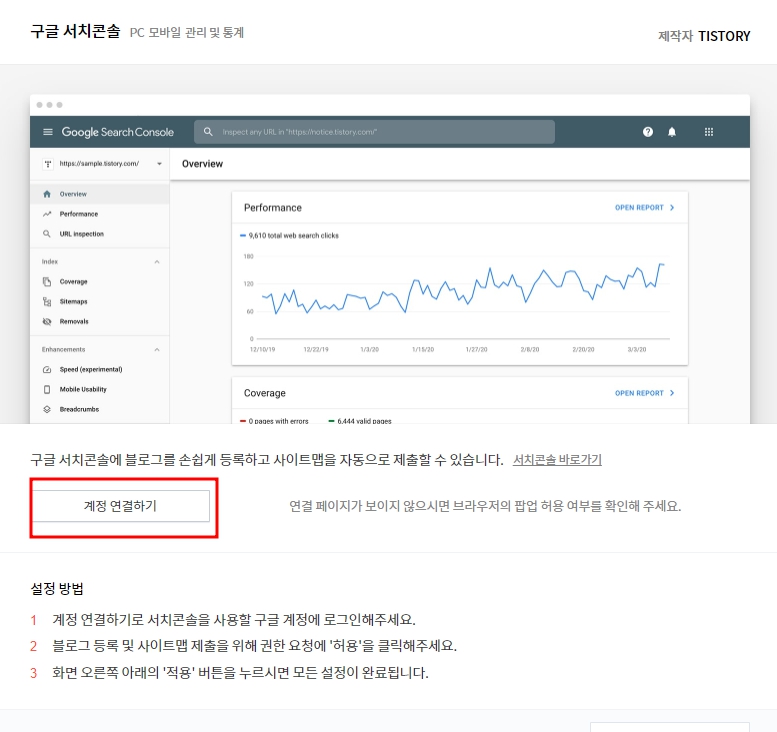777x732 pixels.
Task: Follow the 서치콘솔 바로가기 link
Action: pos(557,460)
